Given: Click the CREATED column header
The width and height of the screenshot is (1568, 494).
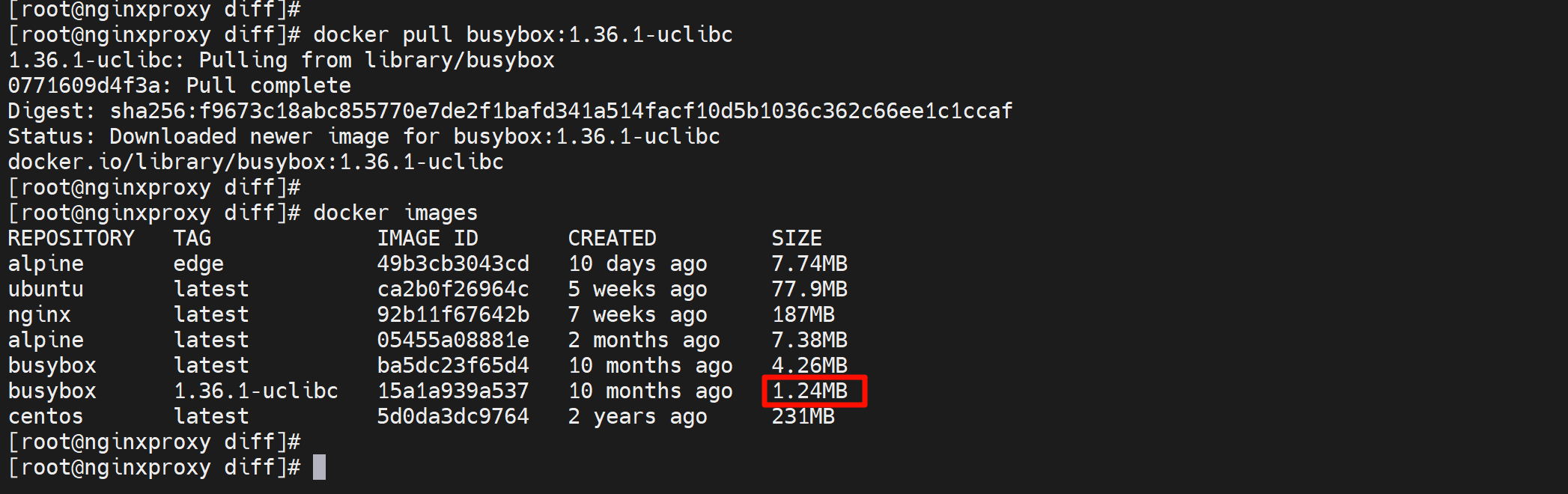Looking at the screenshot, I should 612,238.
